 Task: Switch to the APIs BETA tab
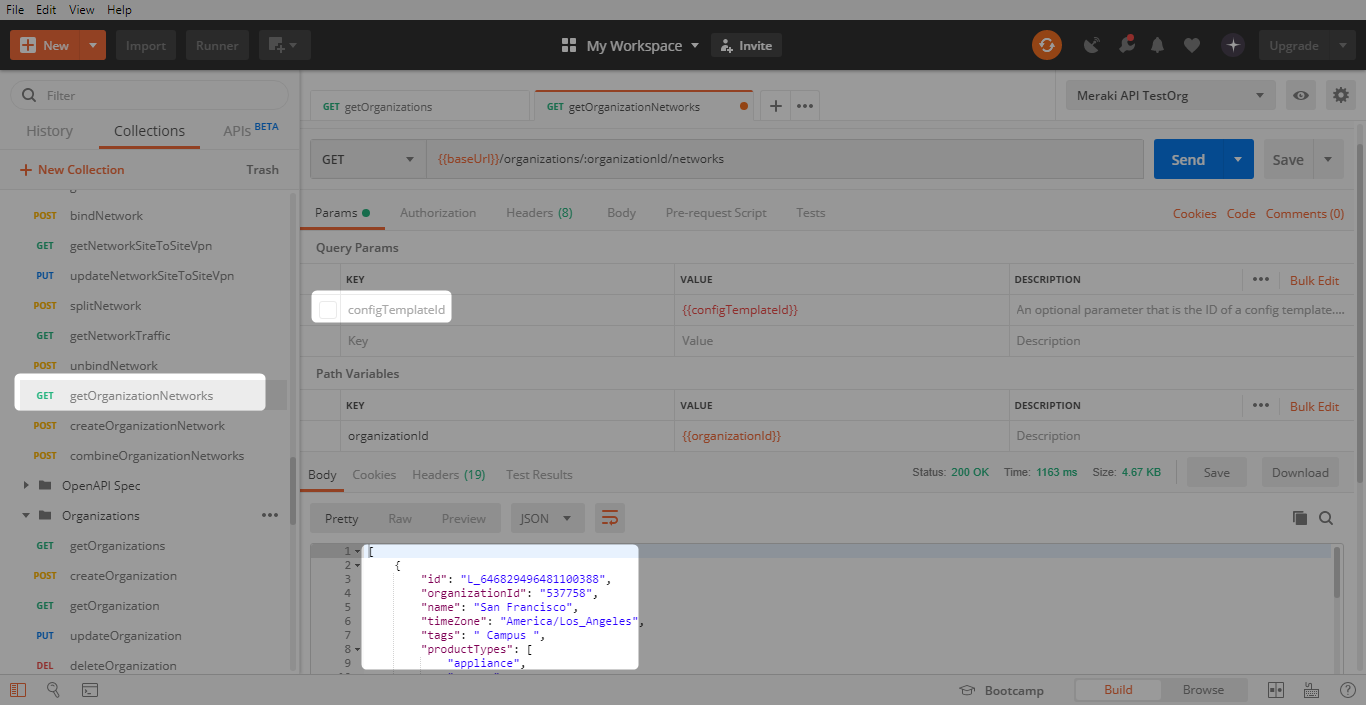(251, 130)
